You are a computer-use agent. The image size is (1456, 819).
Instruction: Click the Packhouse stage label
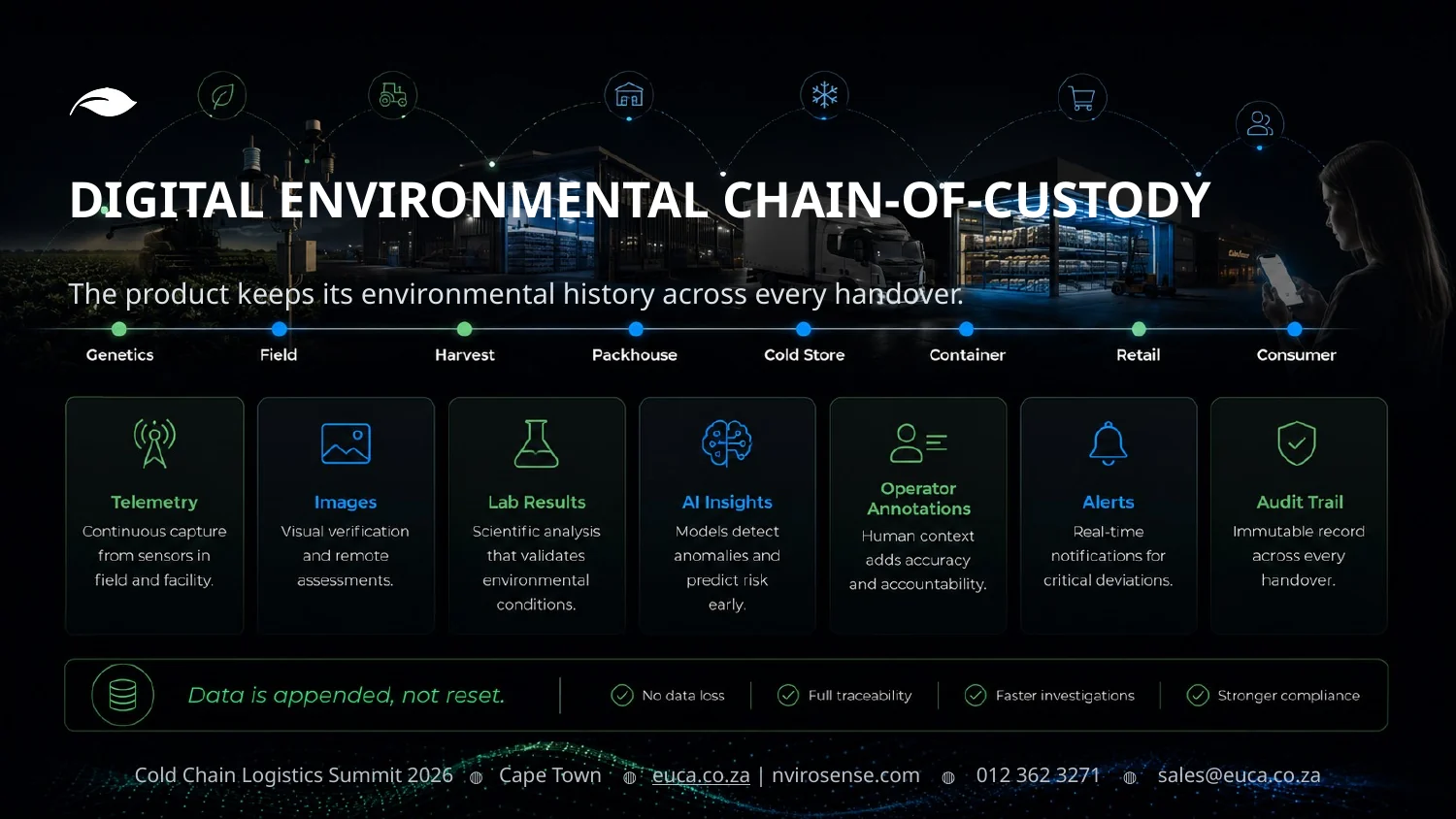pos(635,355)
